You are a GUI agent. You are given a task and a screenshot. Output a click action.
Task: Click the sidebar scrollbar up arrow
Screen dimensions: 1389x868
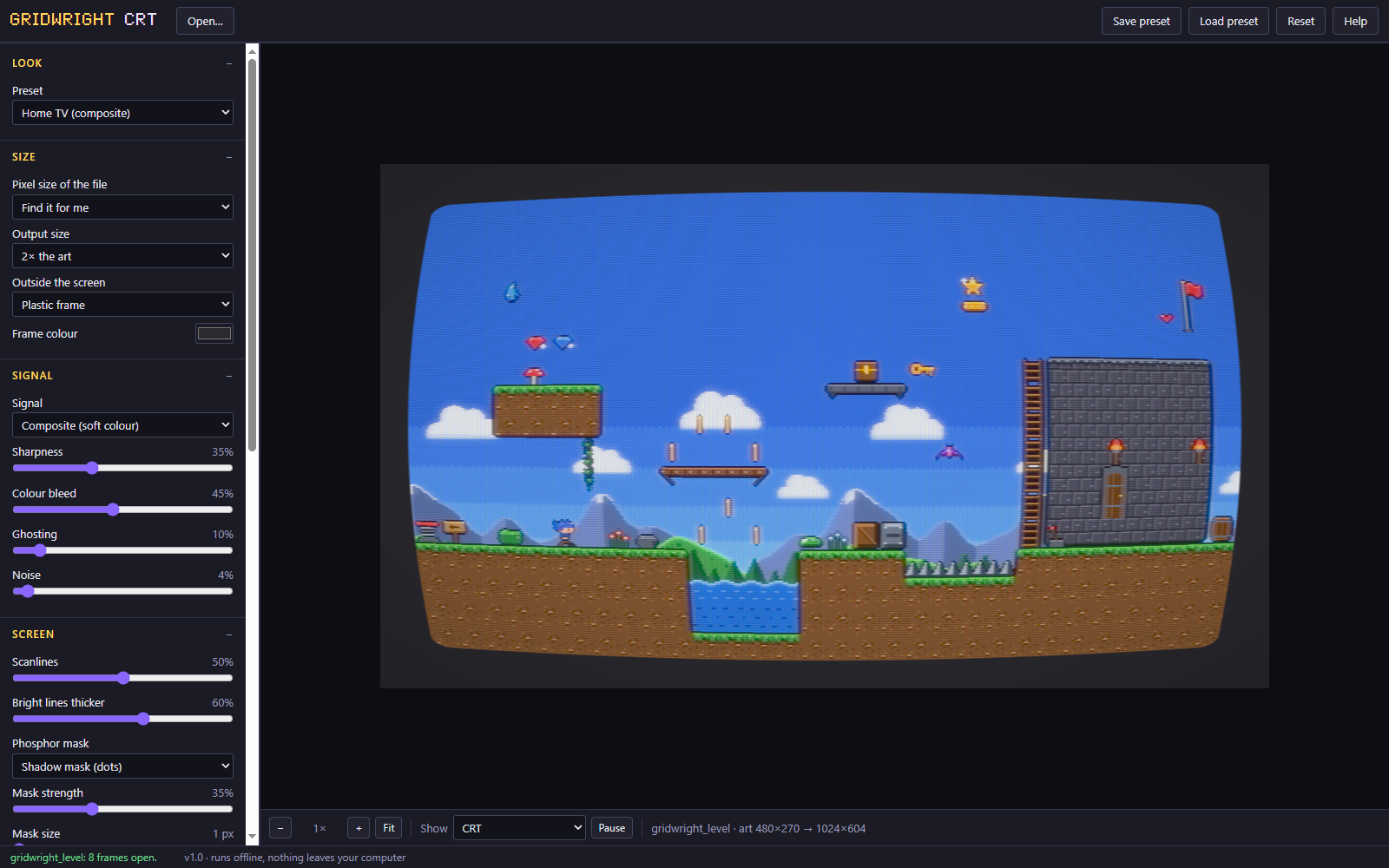(x=252, y=50)
